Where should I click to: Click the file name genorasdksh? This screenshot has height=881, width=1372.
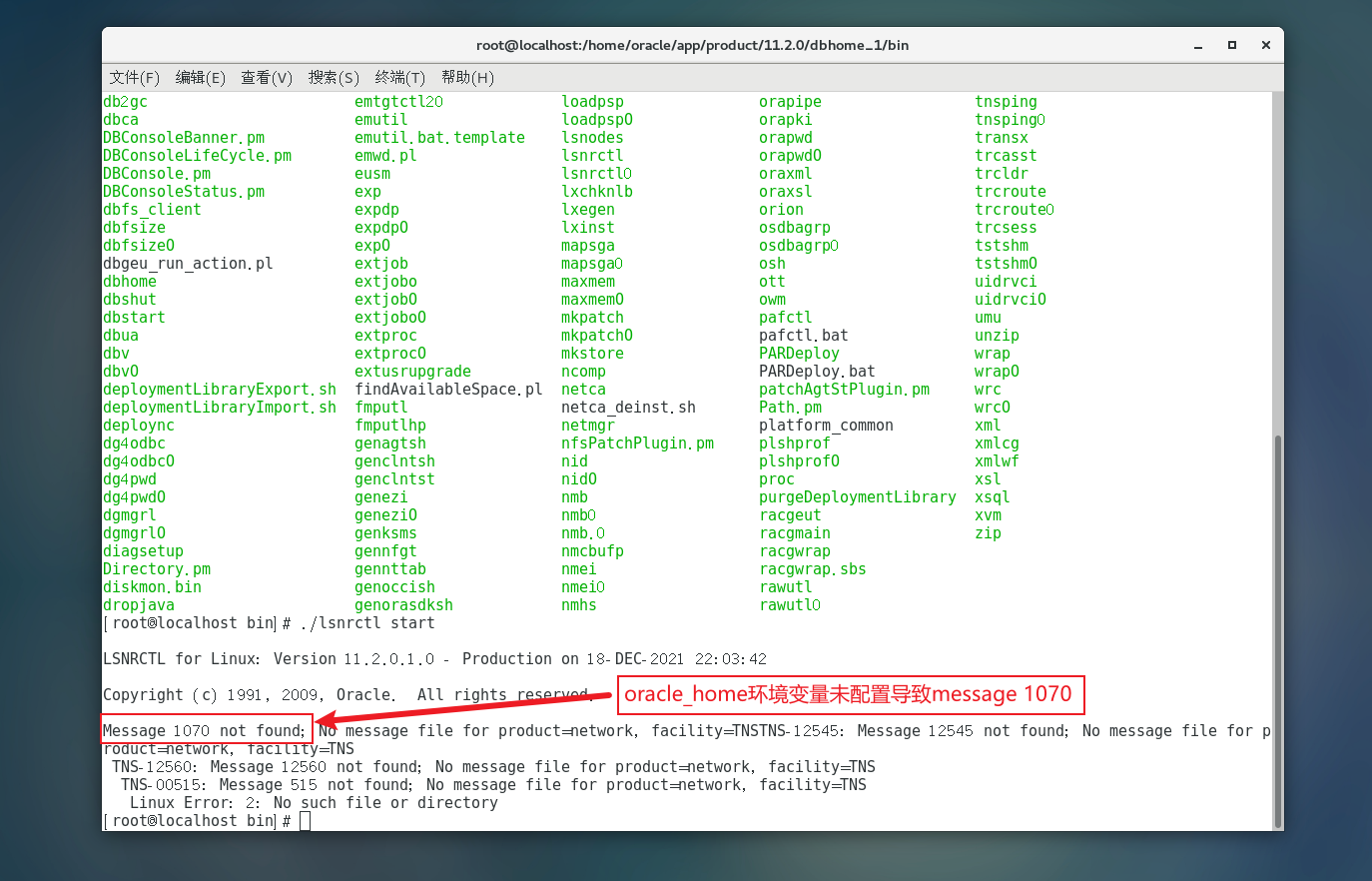click(x=403, y=605)
